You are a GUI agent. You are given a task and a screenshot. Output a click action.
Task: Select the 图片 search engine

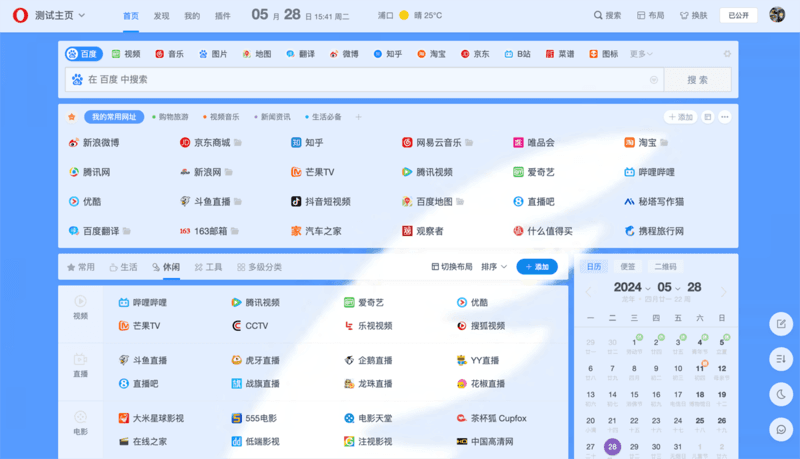[213, 54]
